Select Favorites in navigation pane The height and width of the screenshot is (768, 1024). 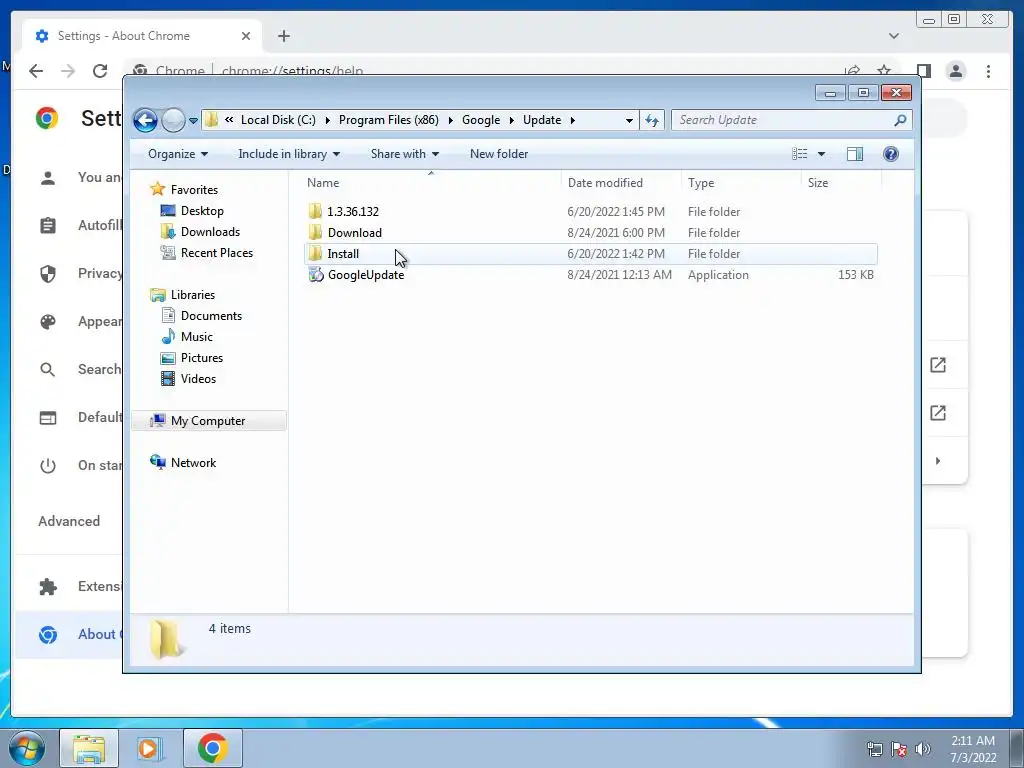[x=194, y=189]
